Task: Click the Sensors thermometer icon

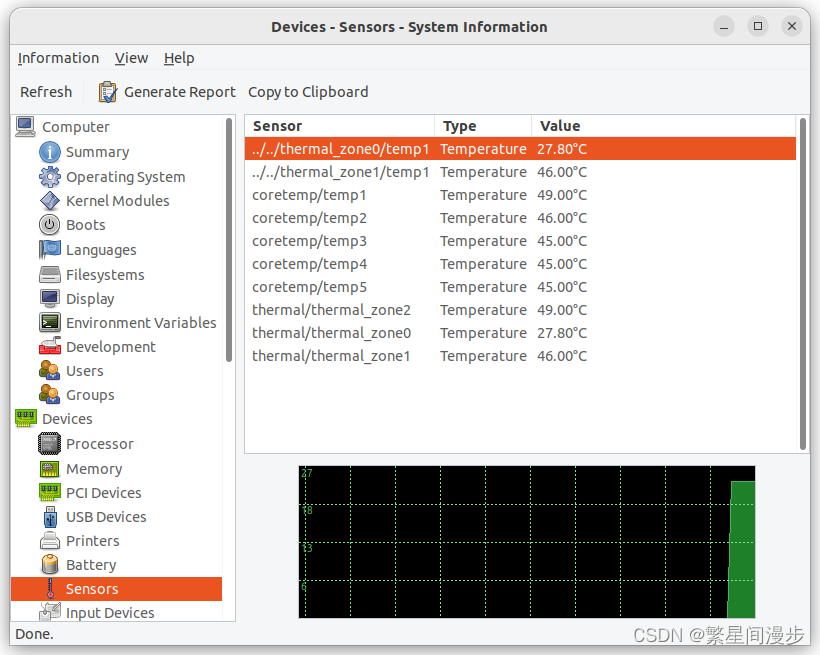Action: click(50, 589)
